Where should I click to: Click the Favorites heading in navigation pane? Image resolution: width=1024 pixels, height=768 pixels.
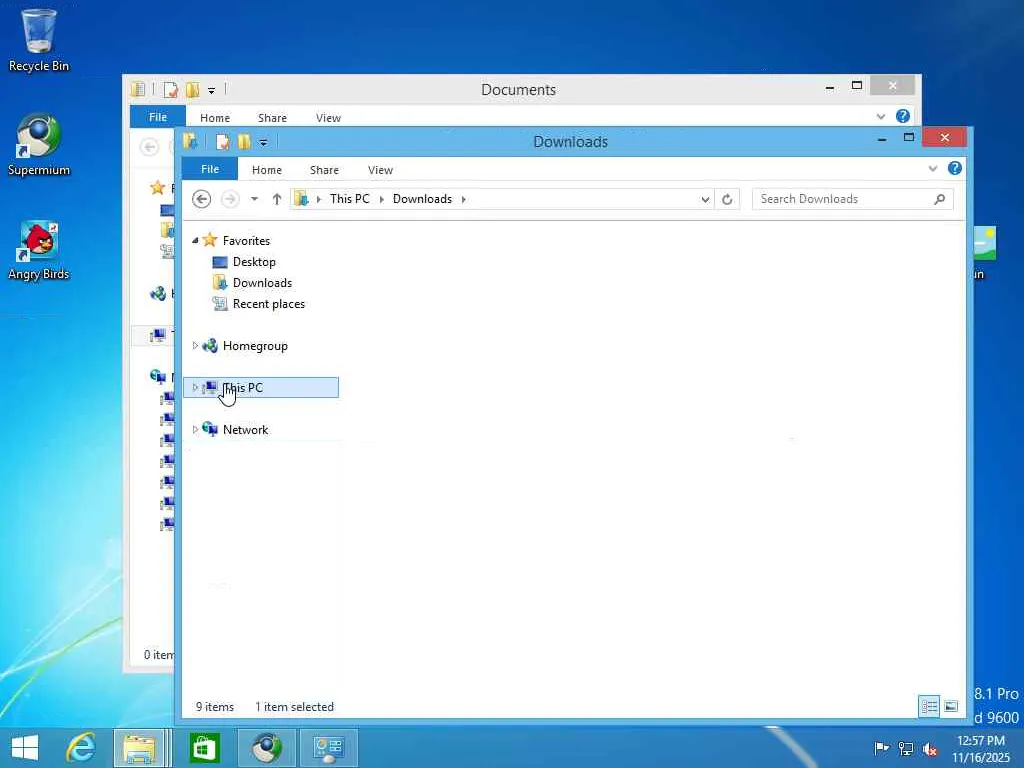(x=246, y=240)
